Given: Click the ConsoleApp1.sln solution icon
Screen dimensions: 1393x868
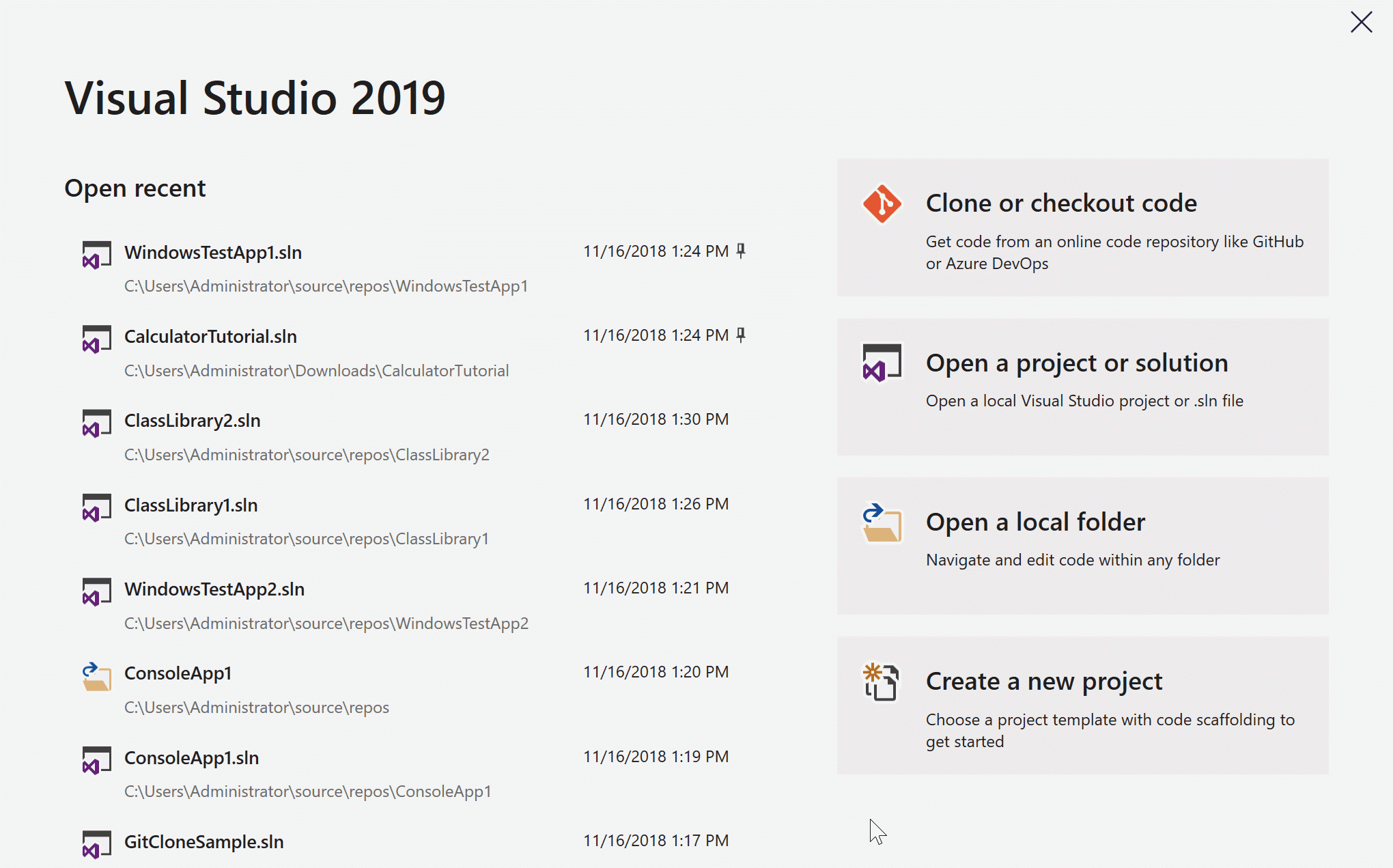Looking at the screenshot, I should 96,761.
